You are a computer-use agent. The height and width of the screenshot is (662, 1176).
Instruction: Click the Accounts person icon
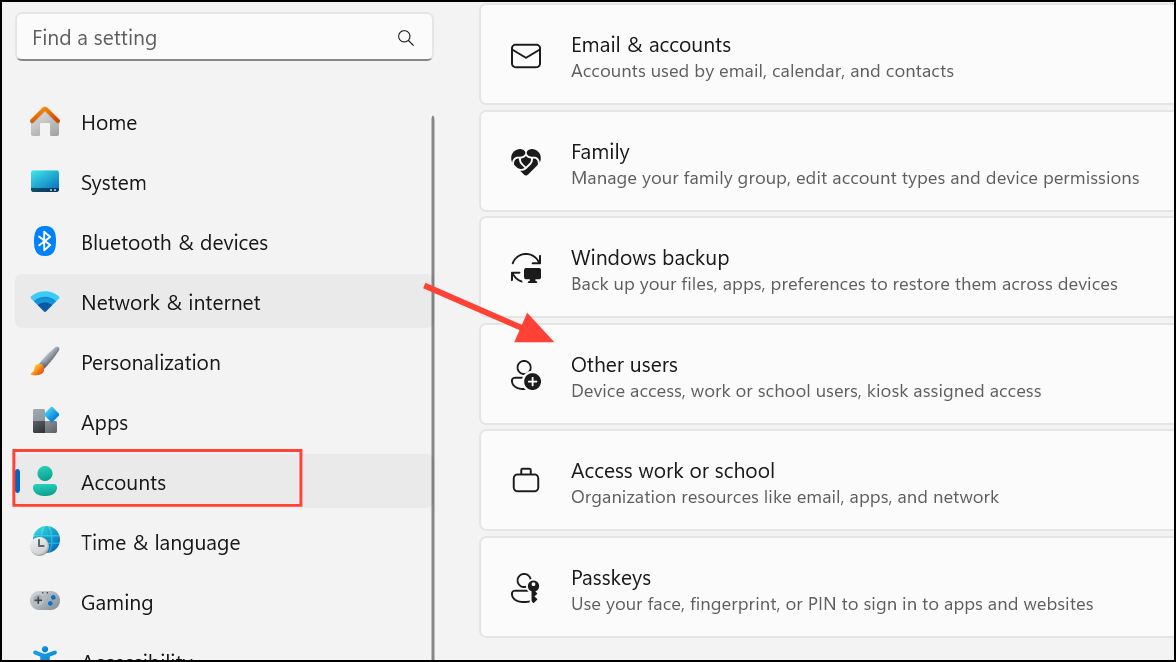click(45, 481)
